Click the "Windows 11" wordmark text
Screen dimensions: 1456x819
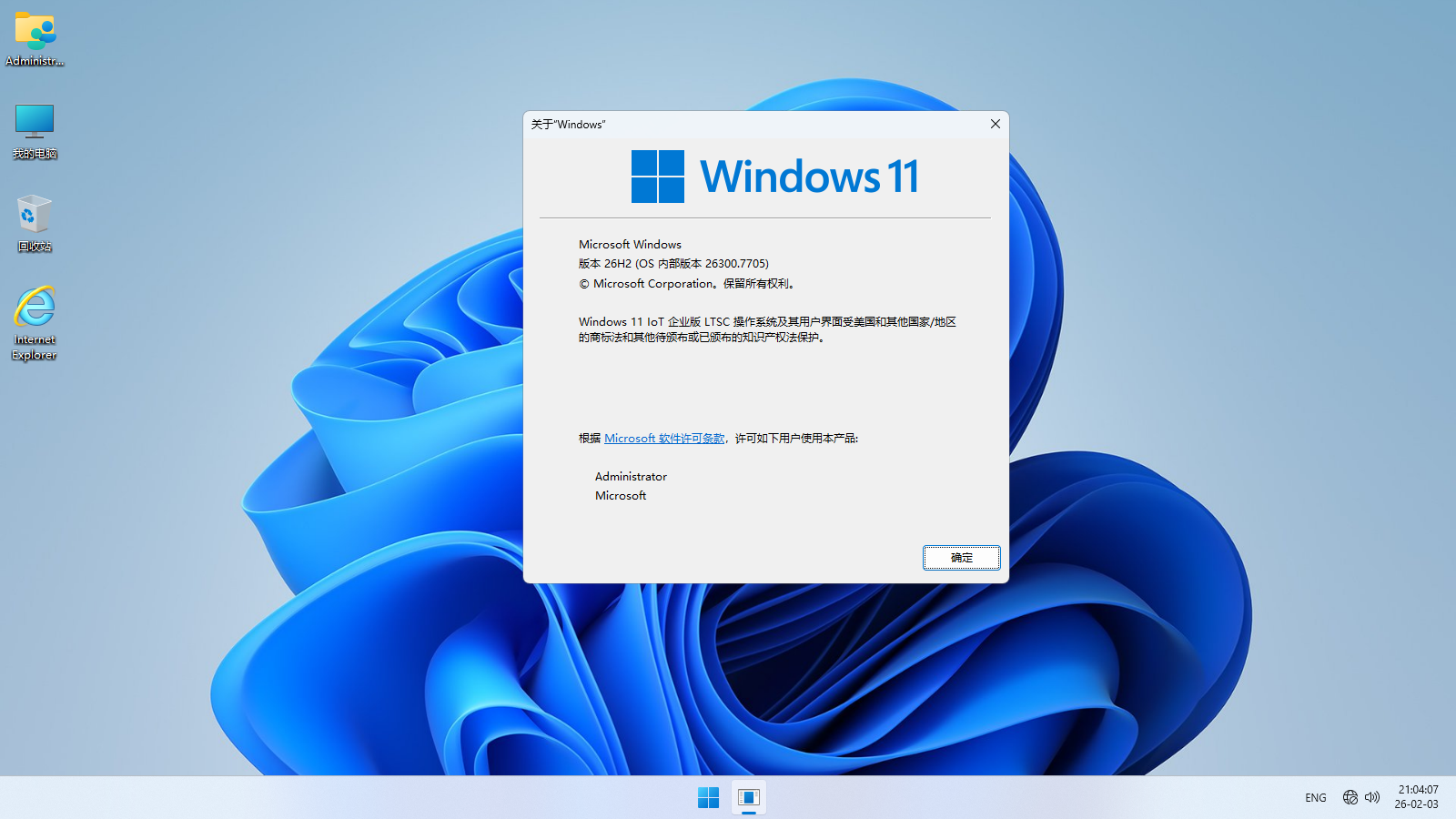(809, 177)
